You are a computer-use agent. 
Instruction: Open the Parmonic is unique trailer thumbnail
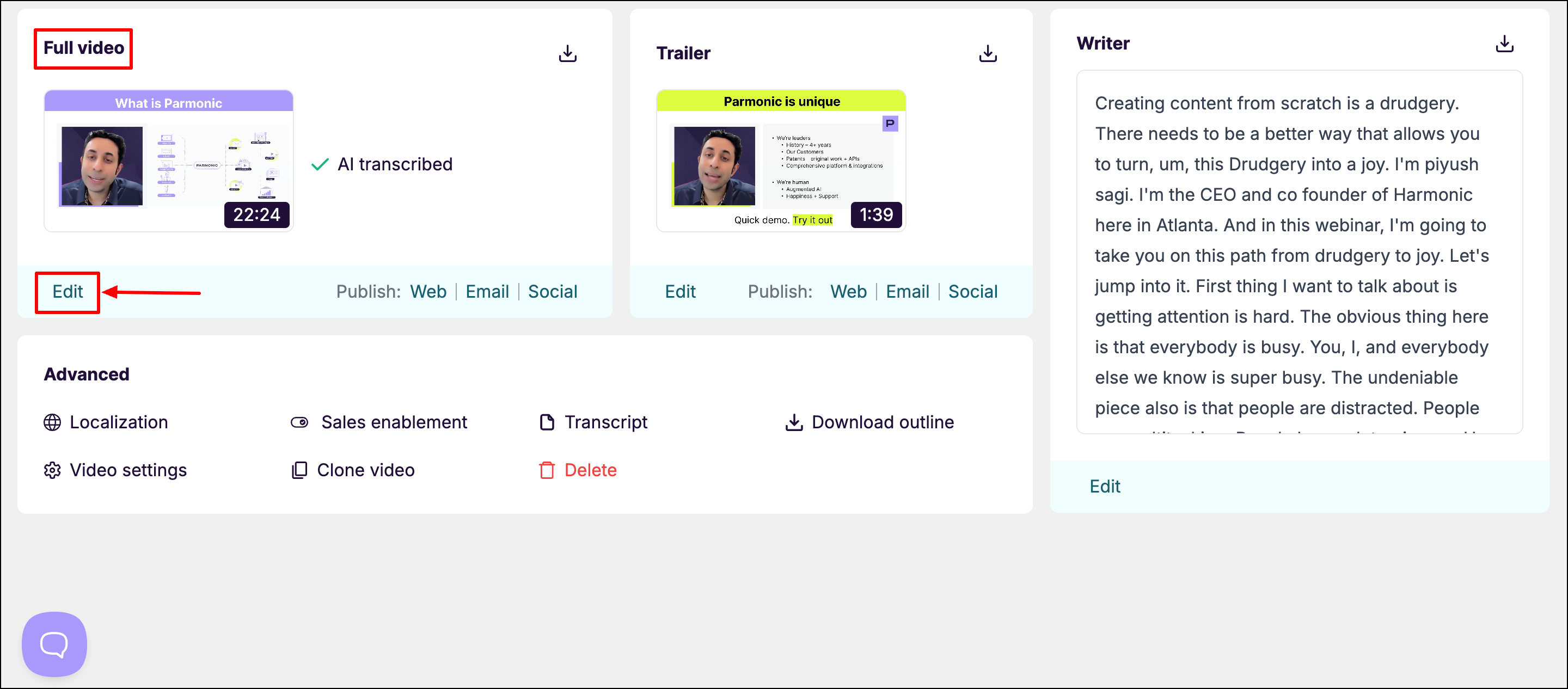point(780,161)
